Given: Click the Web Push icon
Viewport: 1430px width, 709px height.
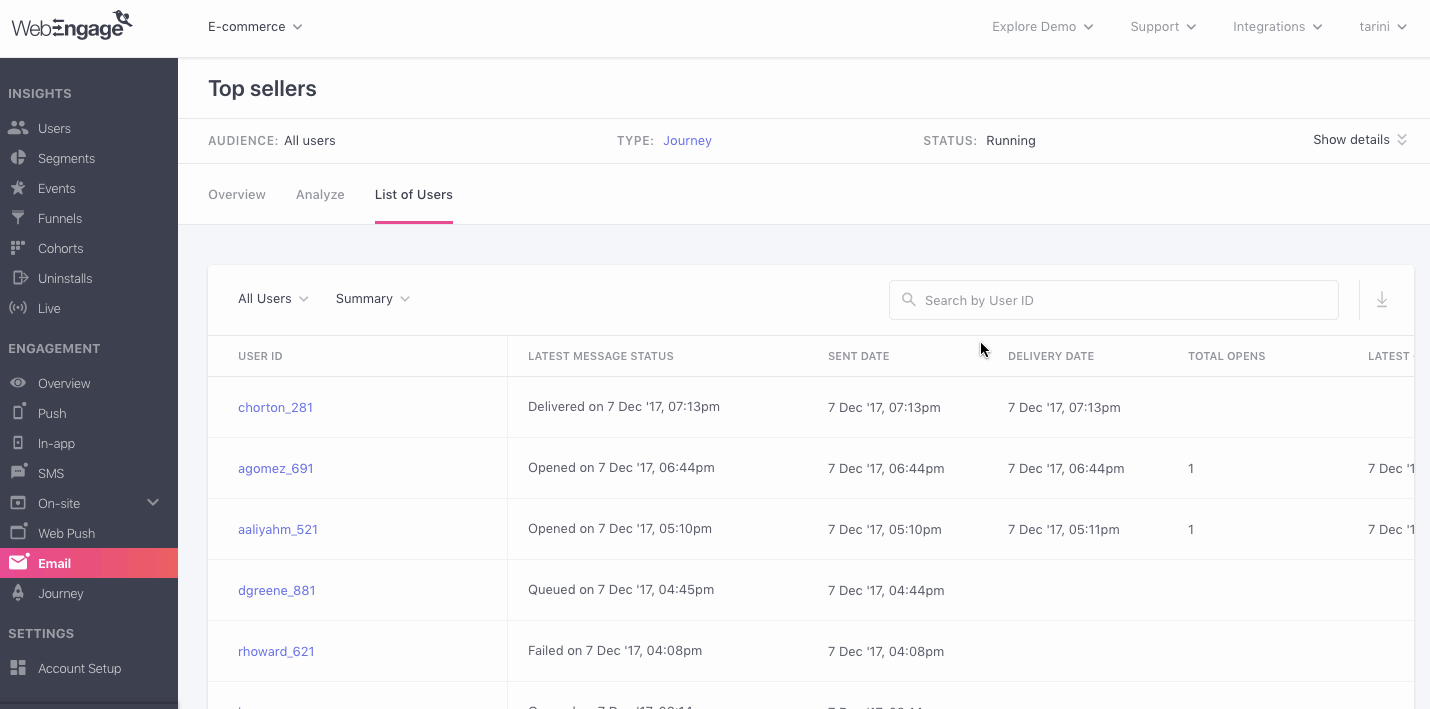Looking at the screenshot, I should [x=17, y=533].
